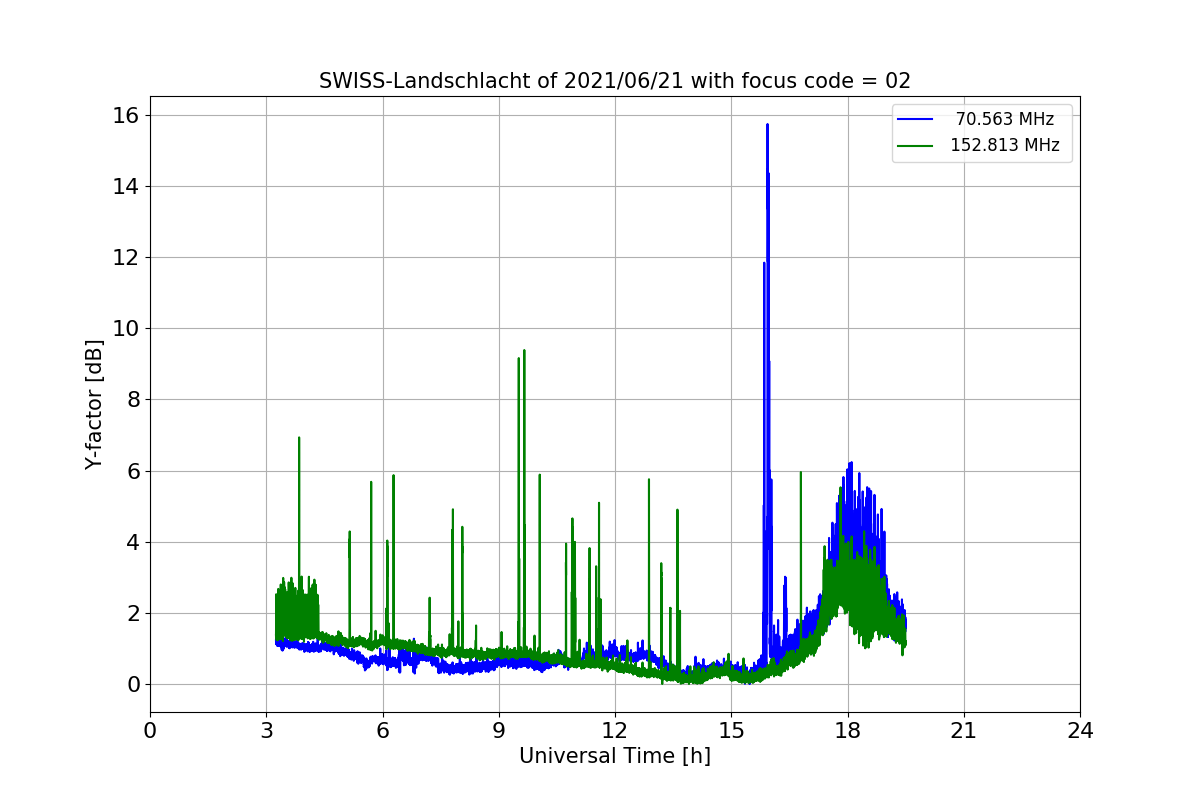The height and width of the screenshot is (800, 1200).
Task: Click the y-axis tick label '8'
Action: coord(134,399)
